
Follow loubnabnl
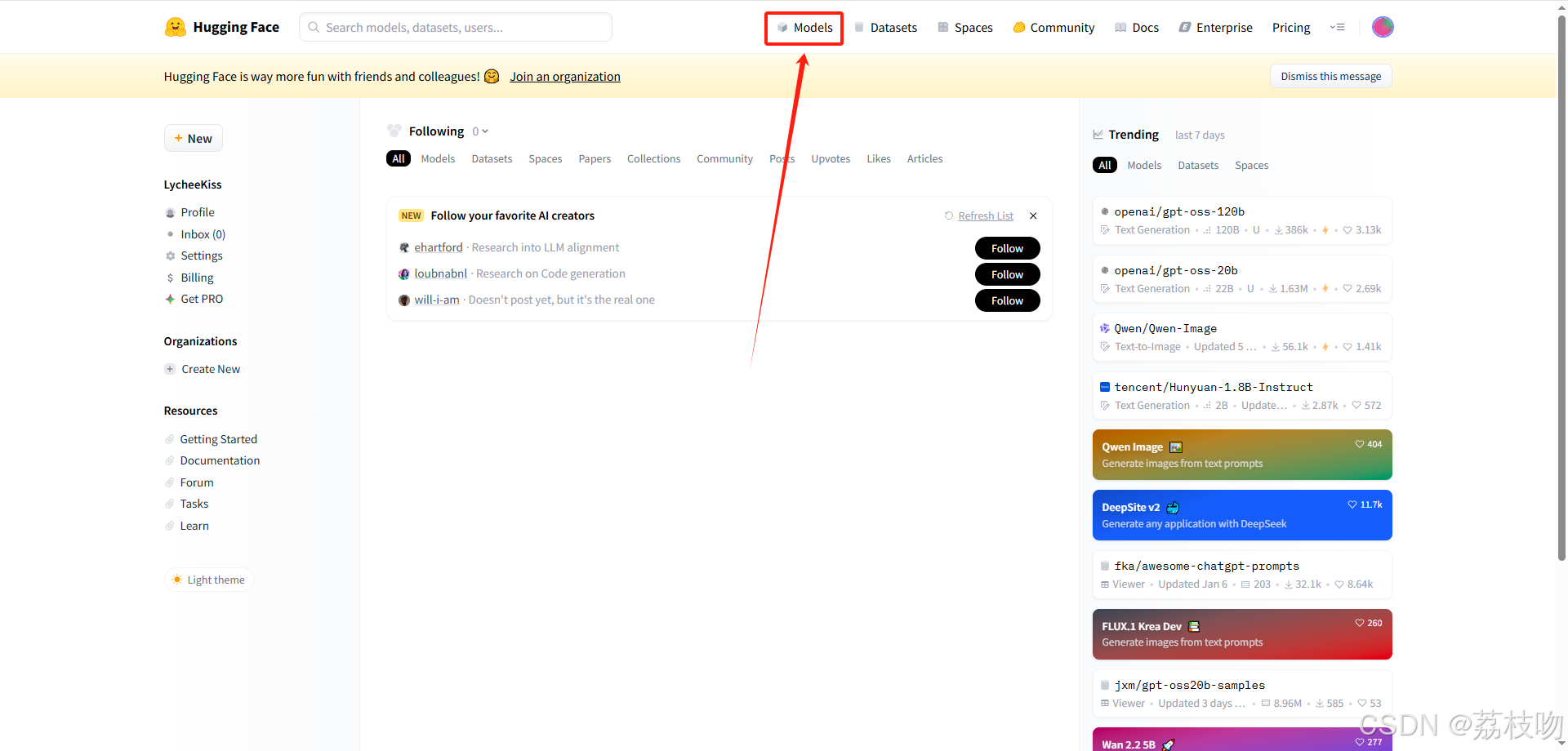[1007, 274]
